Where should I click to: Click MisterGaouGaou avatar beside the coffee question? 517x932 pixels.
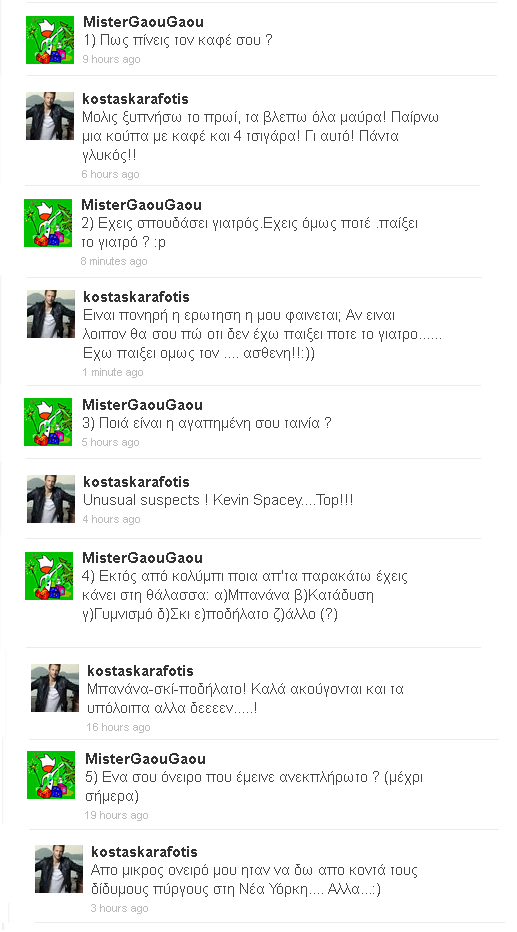50,40
